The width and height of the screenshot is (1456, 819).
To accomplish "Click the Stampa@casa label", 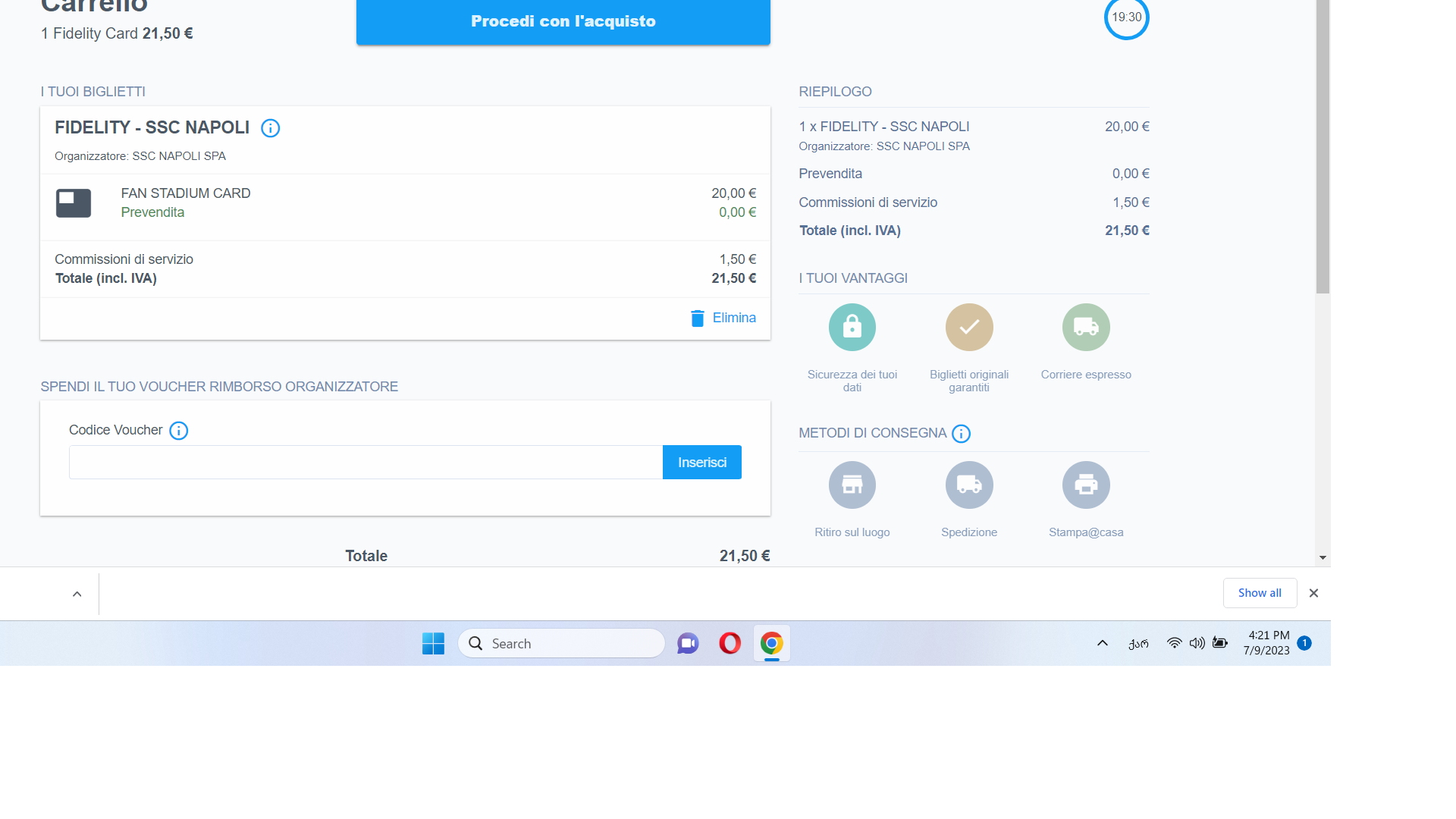I will tap(1086, 532).
